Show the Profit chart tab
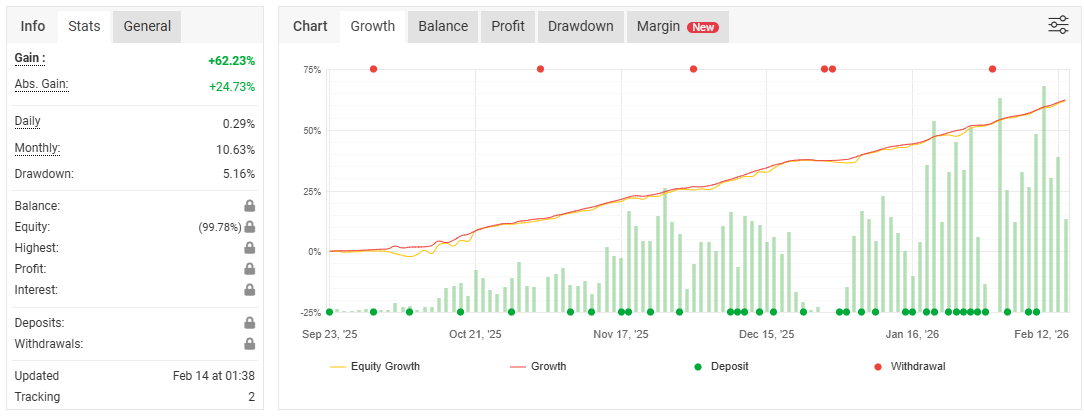The image size is (1084, 416). pyautogui.click(x=508, y=27)
